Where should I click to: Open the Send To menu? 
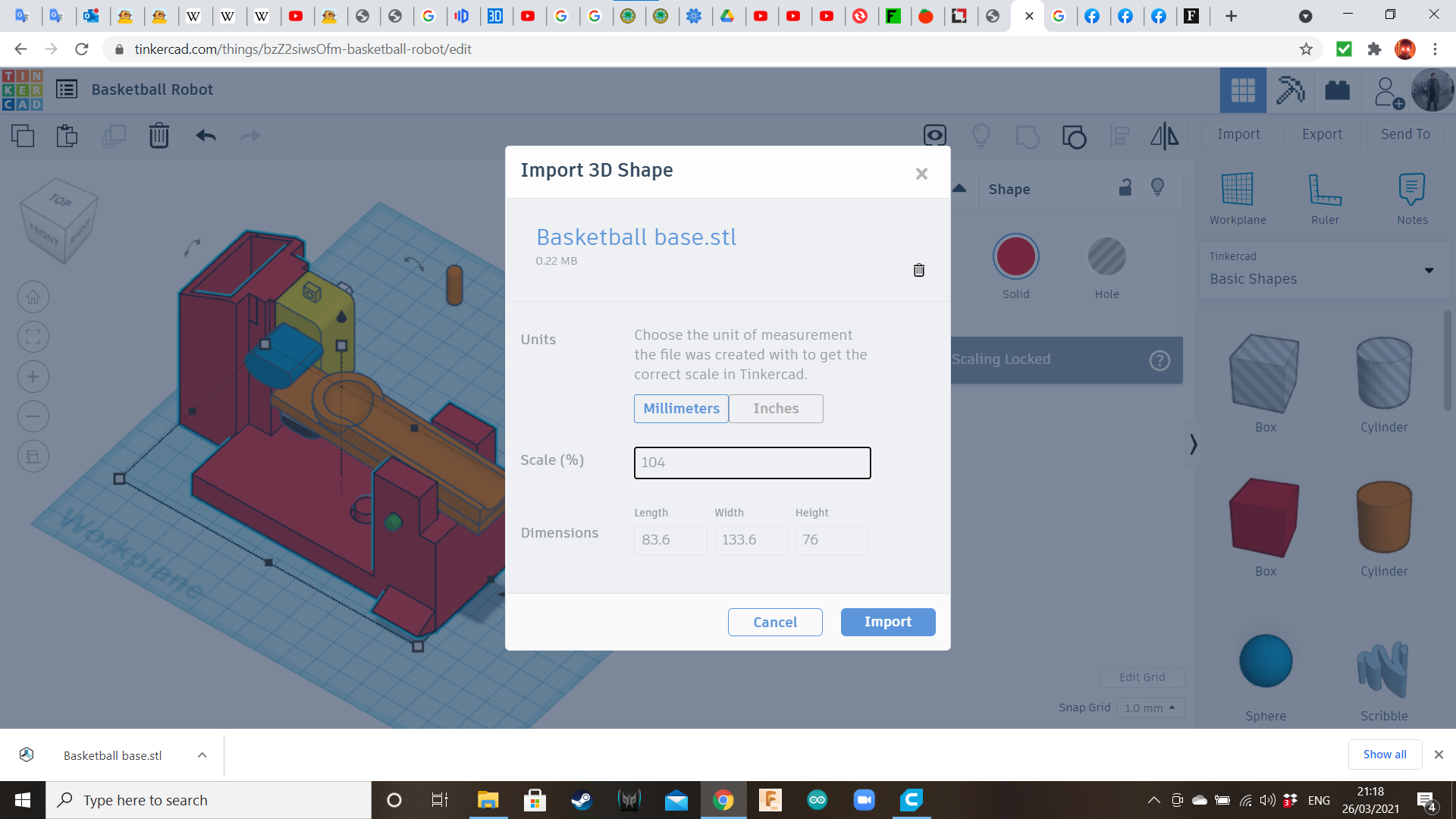[x=1405, y=134]
